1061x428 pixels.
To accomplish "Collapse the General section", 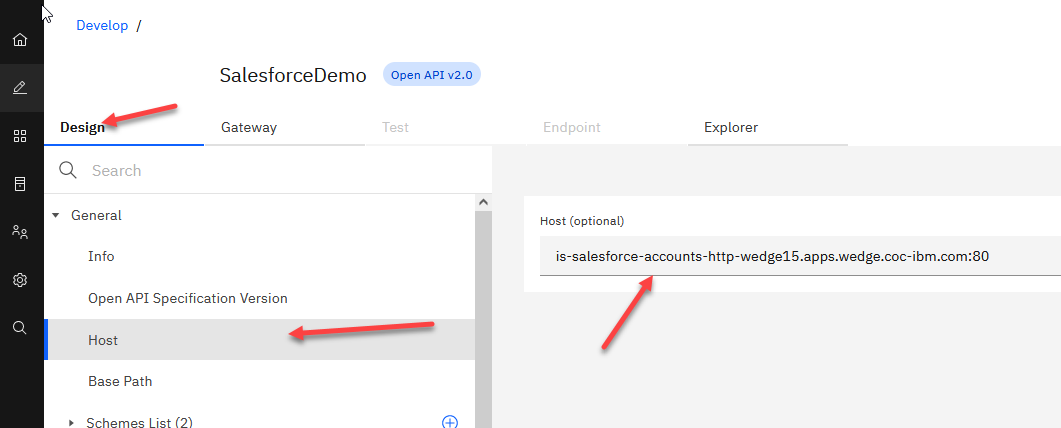I will click(x=56, y=215).
